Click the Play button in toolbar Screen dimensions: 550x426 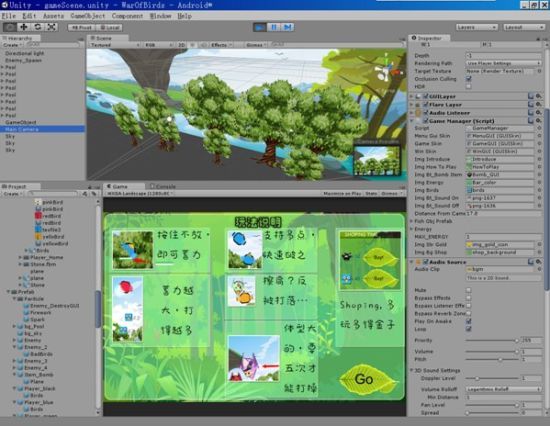point(260,27)
